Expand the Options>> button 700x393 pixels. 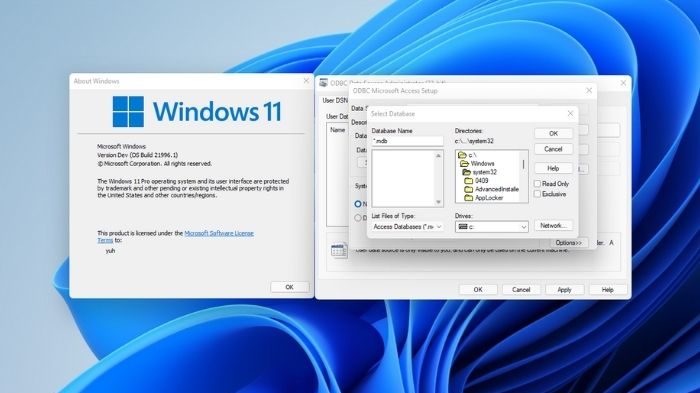(569, 243)
